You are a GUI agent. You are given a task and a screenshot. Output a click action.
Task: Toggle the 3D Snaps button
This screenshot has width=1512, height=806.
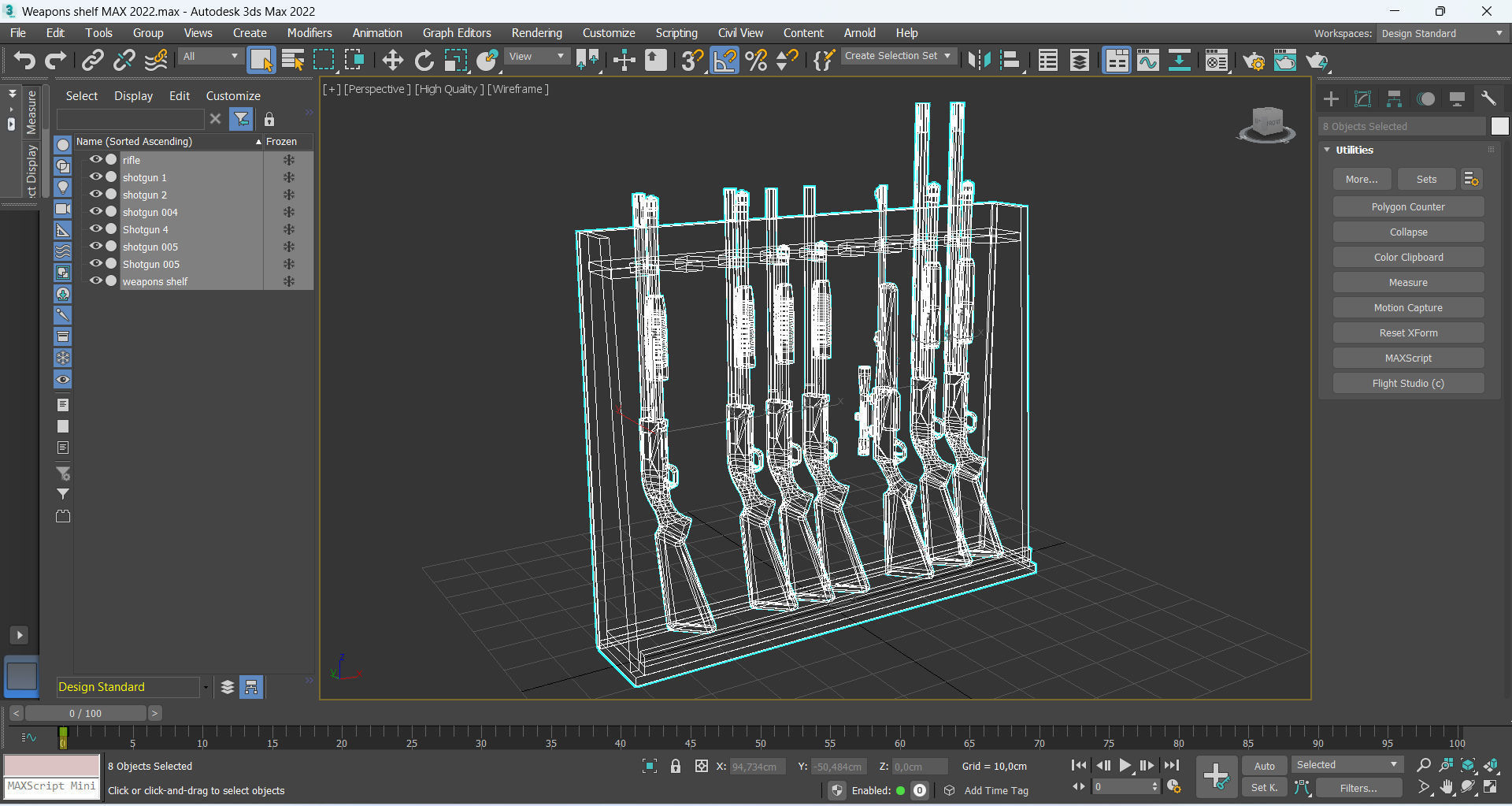692,61
